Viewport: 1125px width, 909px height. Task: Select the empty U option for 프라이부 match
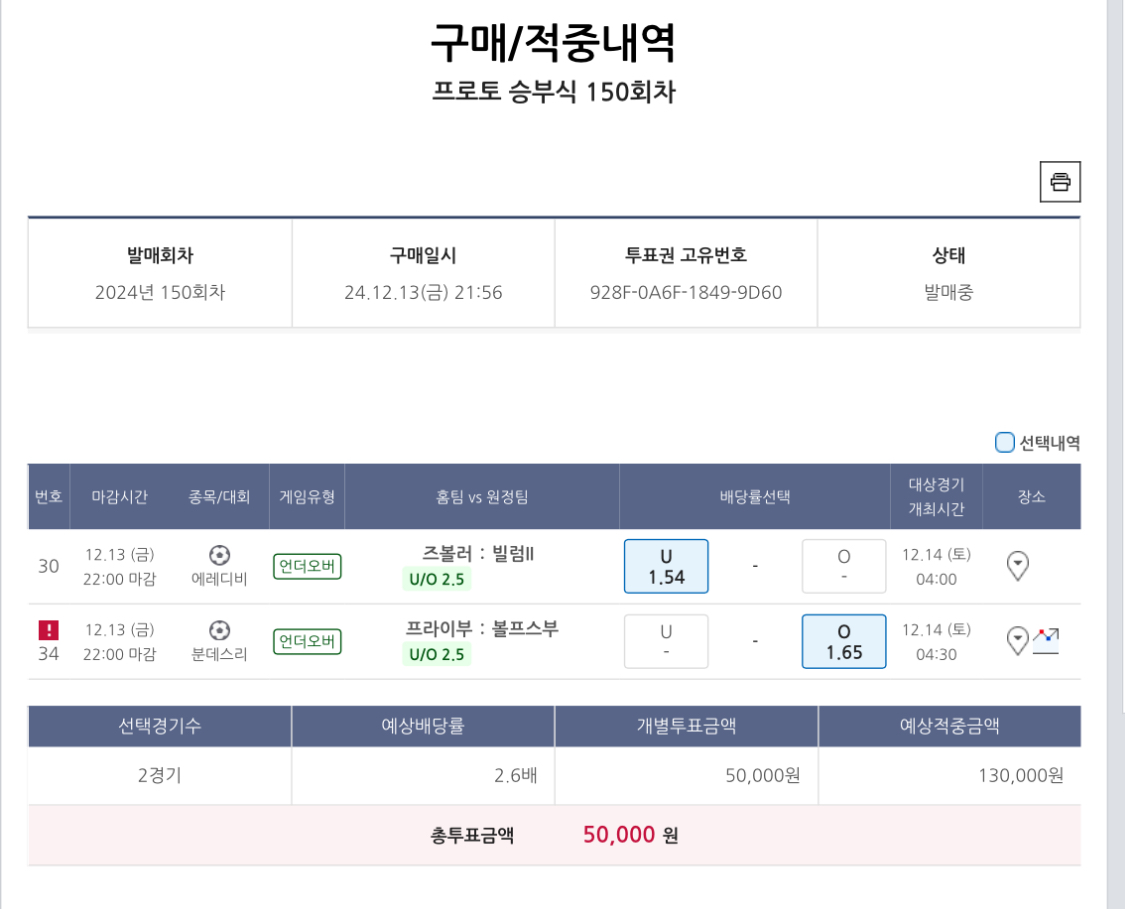click(x=666, y=641)
